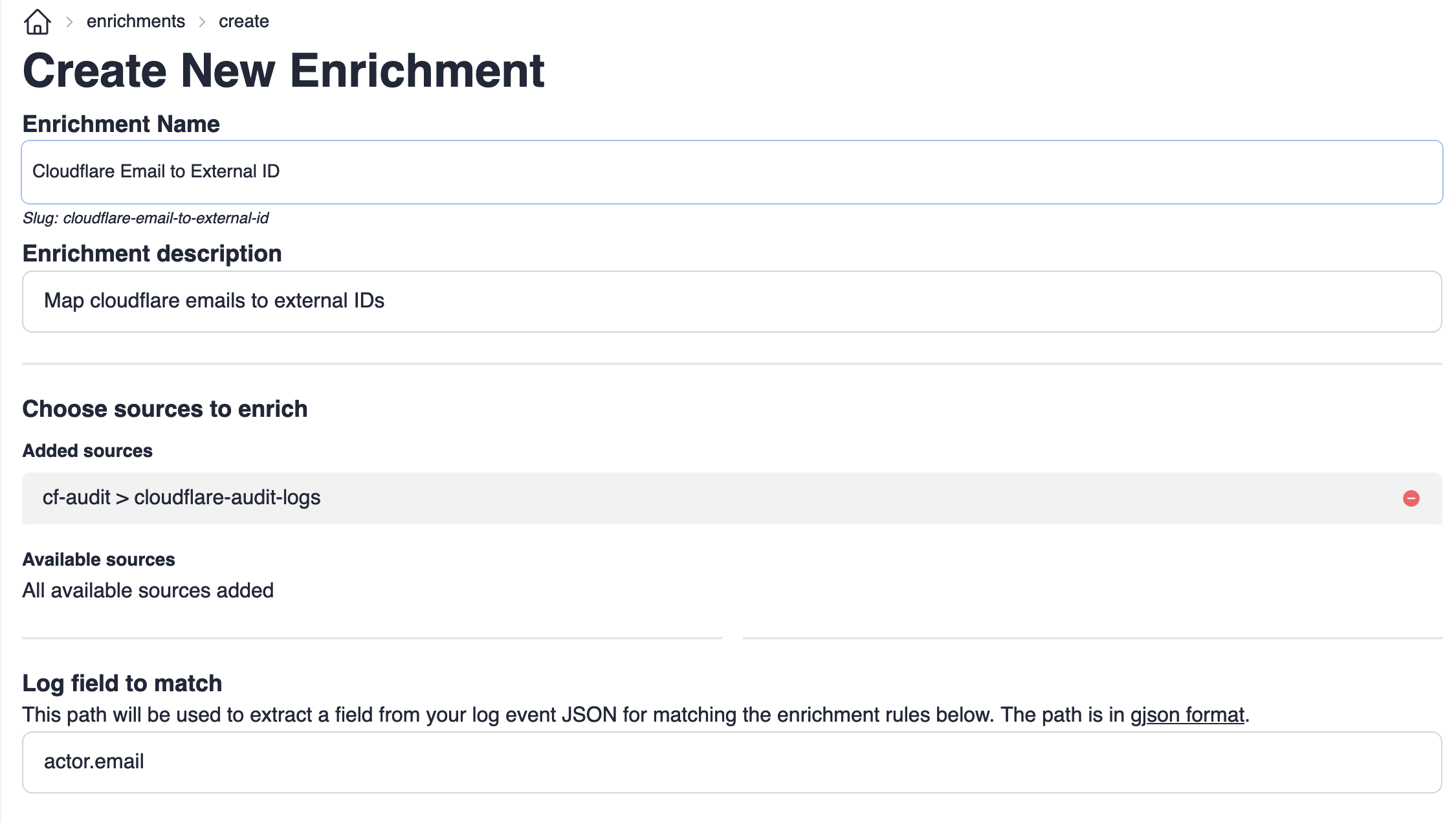Open the gjson format documentation link
This screenshot has width=1456, height=822.
[1187, 715]
